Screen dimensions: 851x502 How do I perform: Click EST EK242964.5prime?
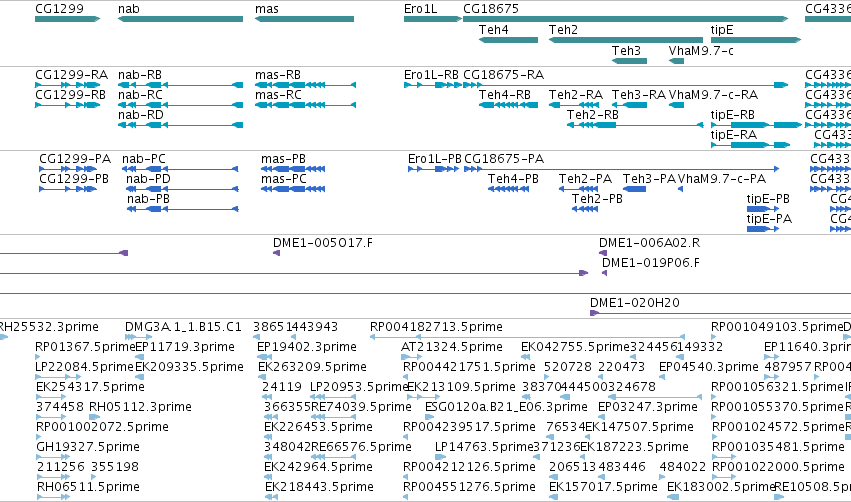pyautogui.click(x=319, y=467)
